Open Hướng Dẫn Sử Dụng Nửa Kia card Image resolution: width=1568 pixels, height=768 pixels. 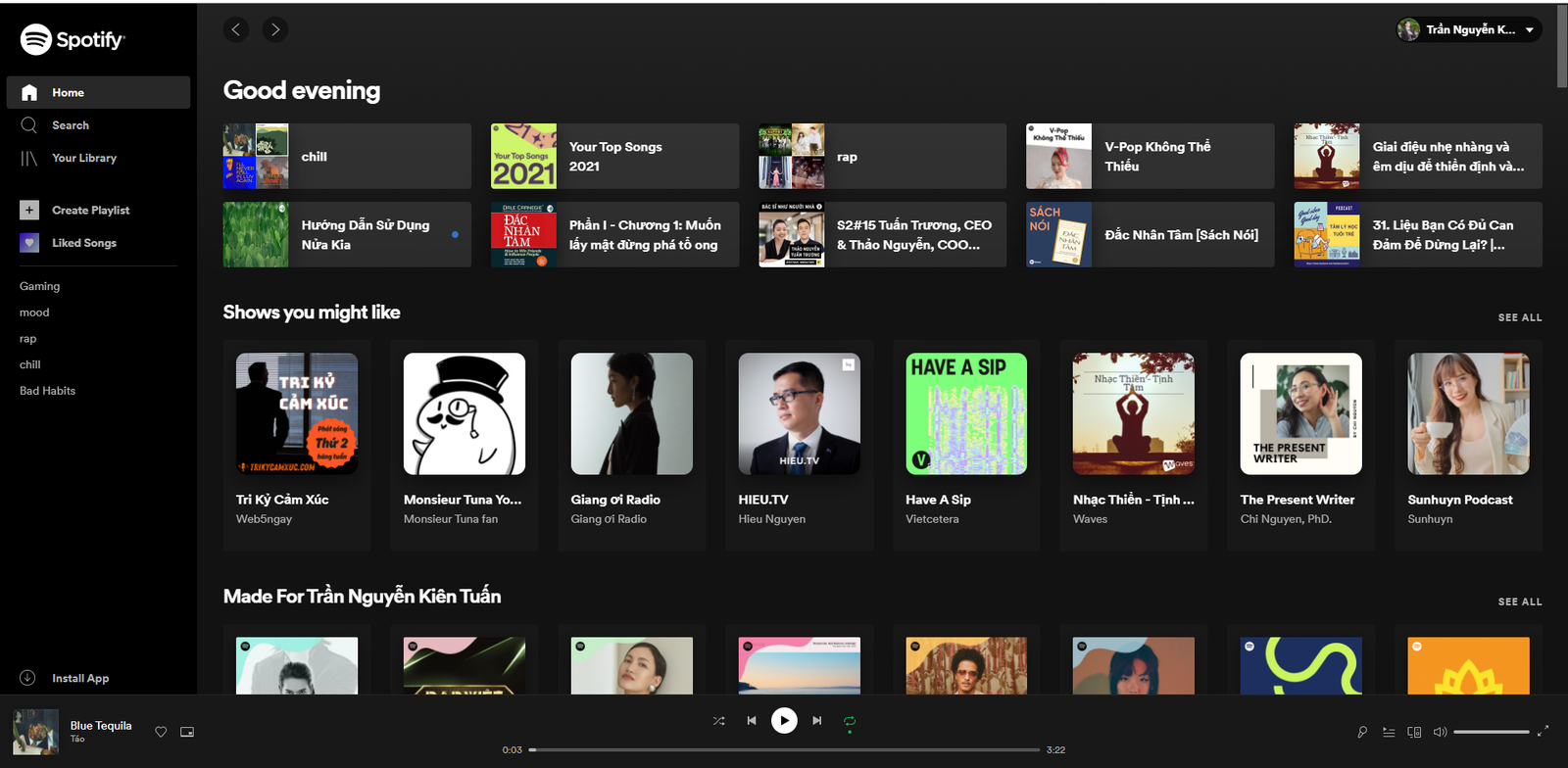347,234
